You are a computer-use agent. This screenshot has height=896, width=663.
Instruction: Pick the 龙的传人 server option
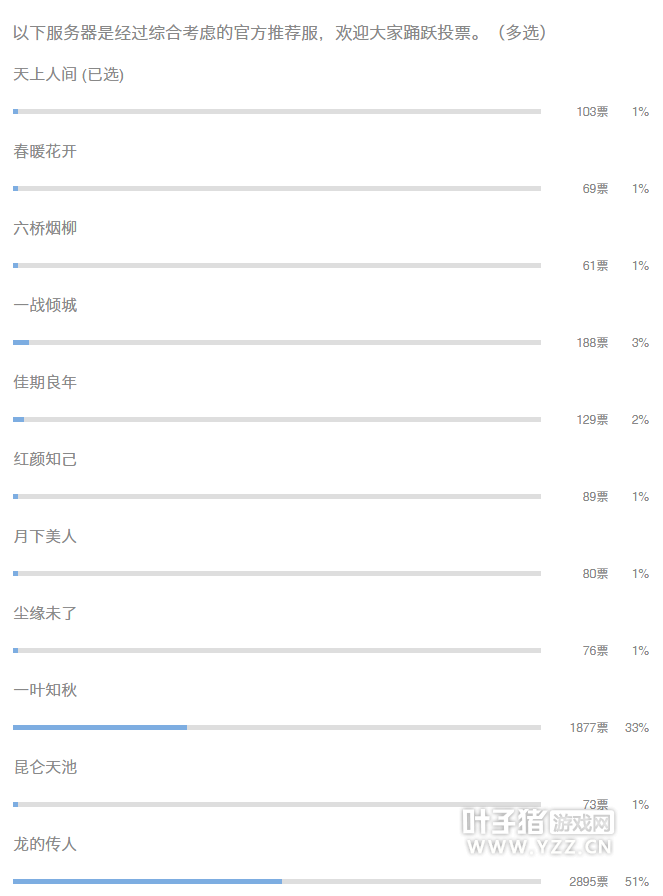45,845
